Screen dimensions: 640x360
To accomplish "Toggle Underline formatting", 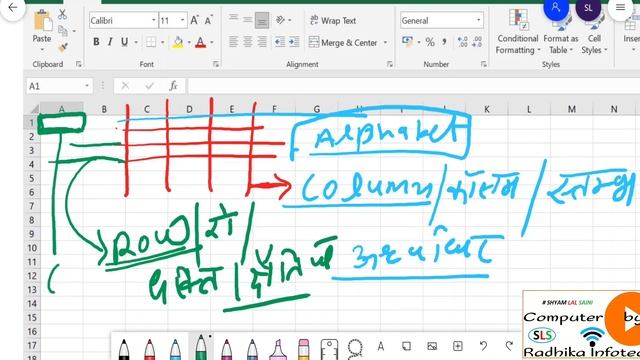I will click(124, 42).
